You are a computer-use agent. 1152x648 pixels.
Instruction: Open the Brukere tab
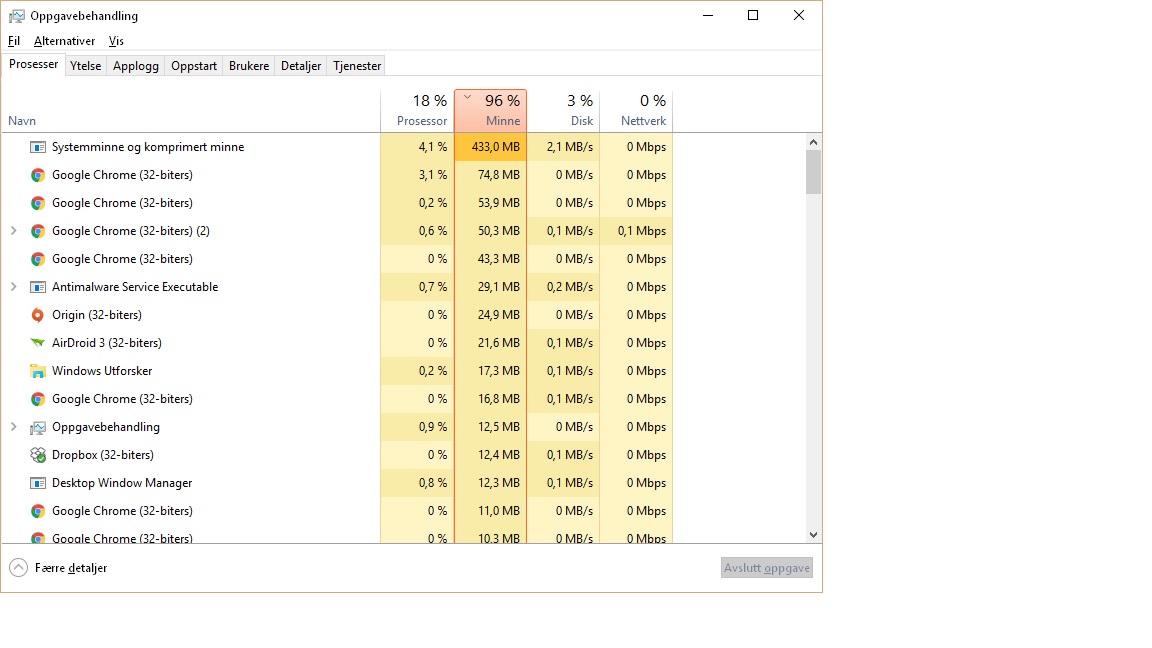(249, 66)
